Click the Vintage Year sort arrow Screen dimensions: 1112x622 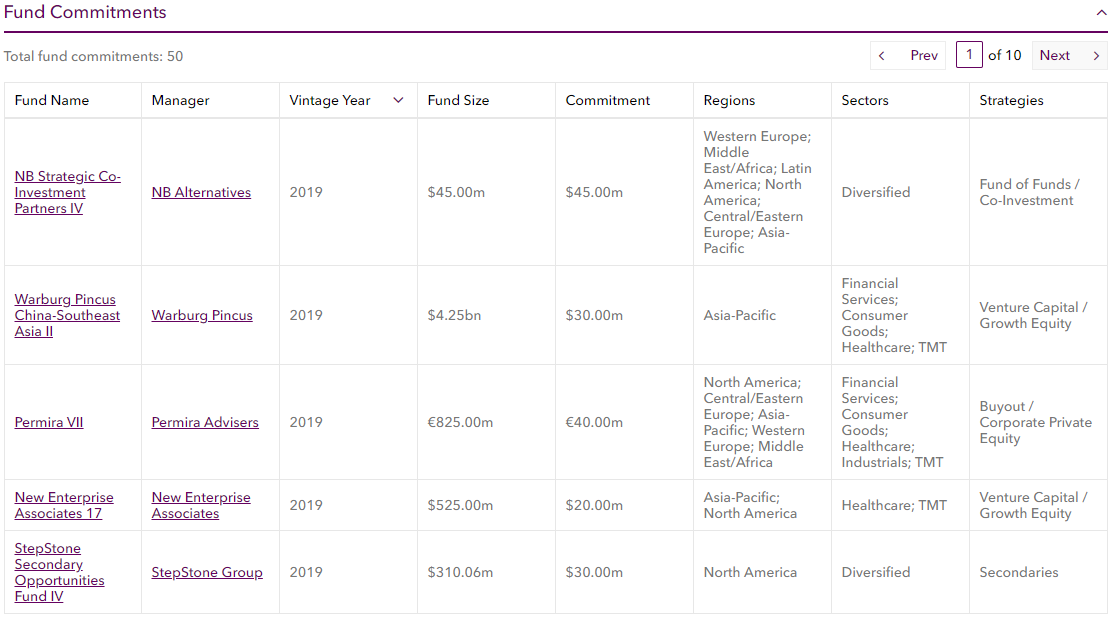click(x=399, y=100)
